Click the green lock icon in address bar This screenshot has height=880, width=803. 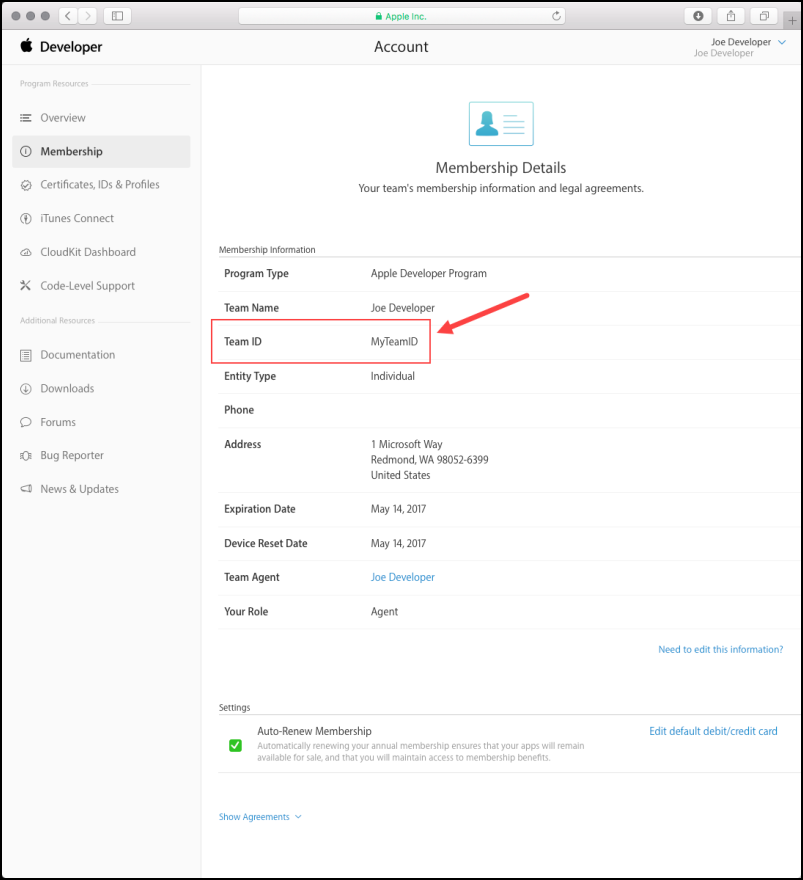(379, 16)
